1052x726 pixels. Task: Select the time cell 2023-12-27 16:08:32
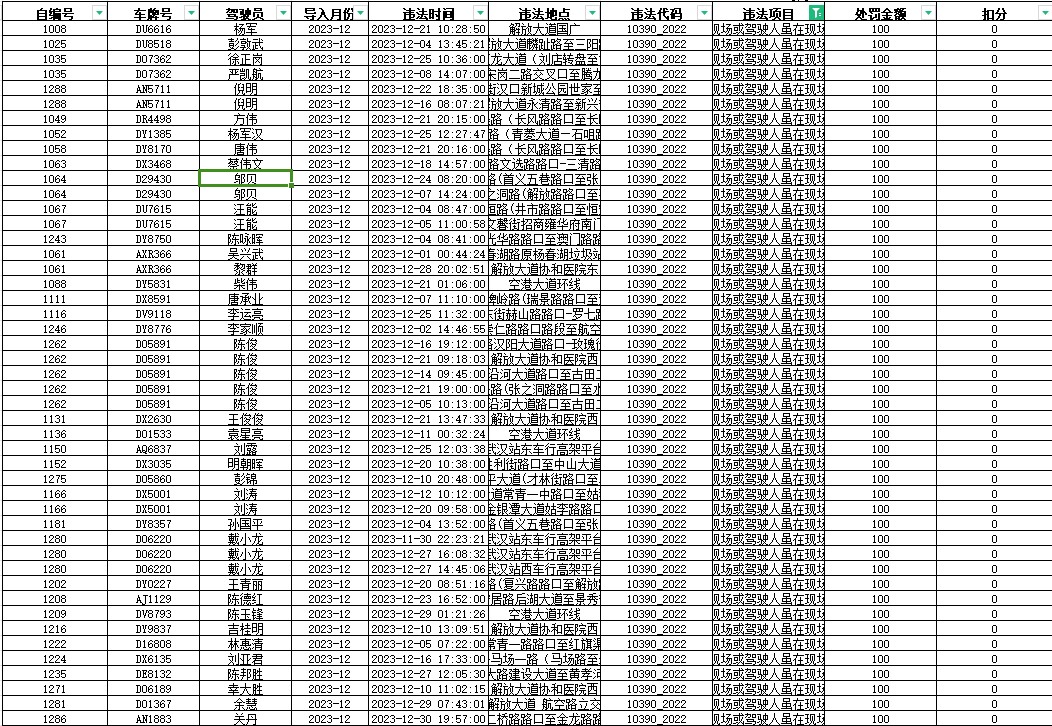click(x=428, y=554)
